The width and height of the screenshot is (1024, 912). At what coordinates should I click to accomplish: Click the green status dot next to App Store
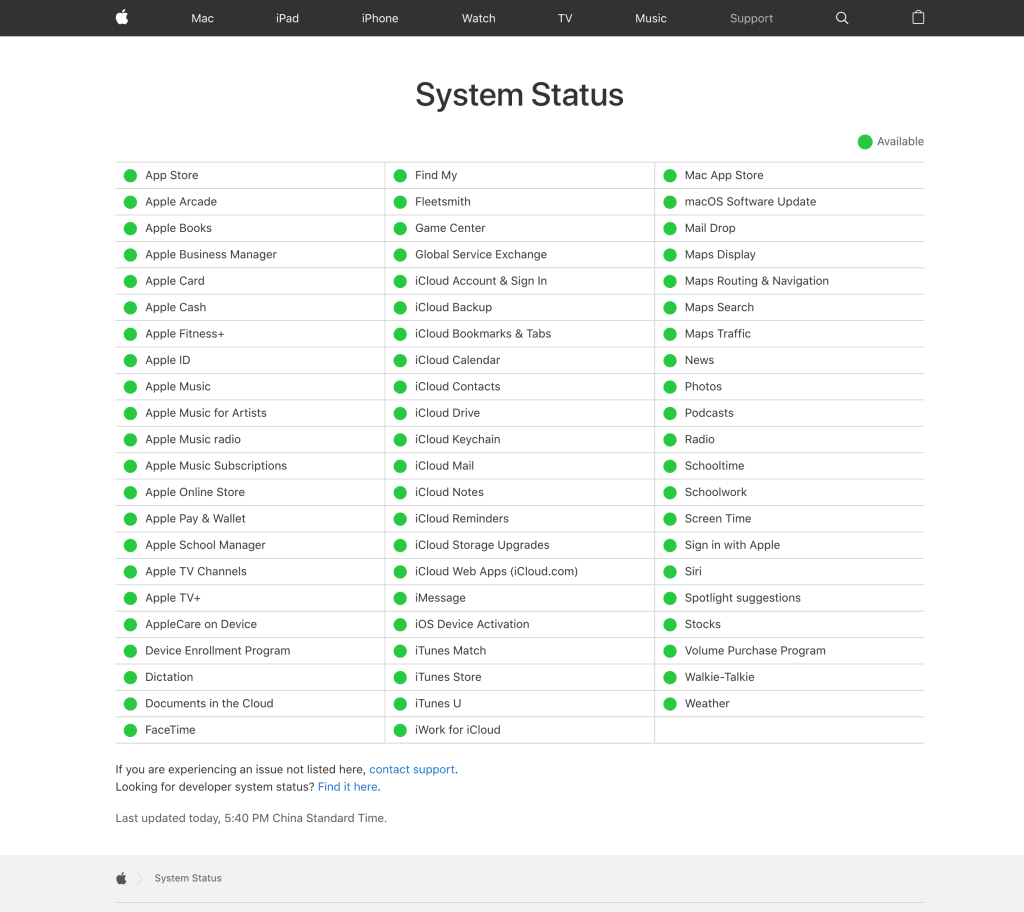click(130, 175)
